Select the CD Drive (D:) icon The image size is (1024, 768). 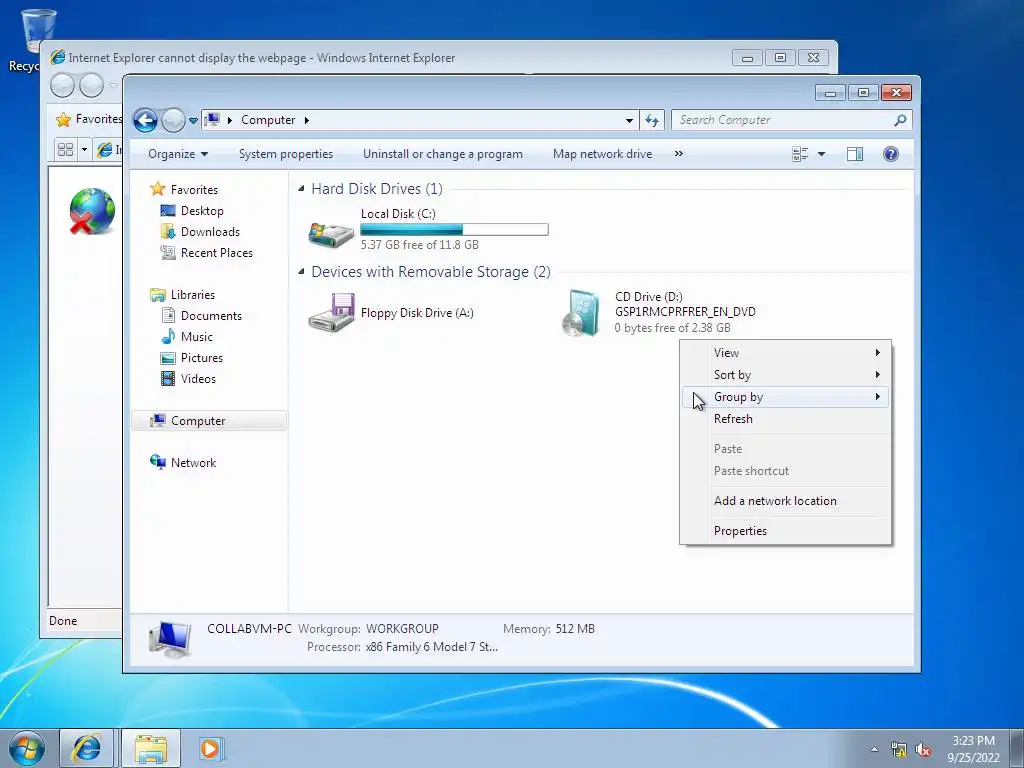tap(581, 313)
